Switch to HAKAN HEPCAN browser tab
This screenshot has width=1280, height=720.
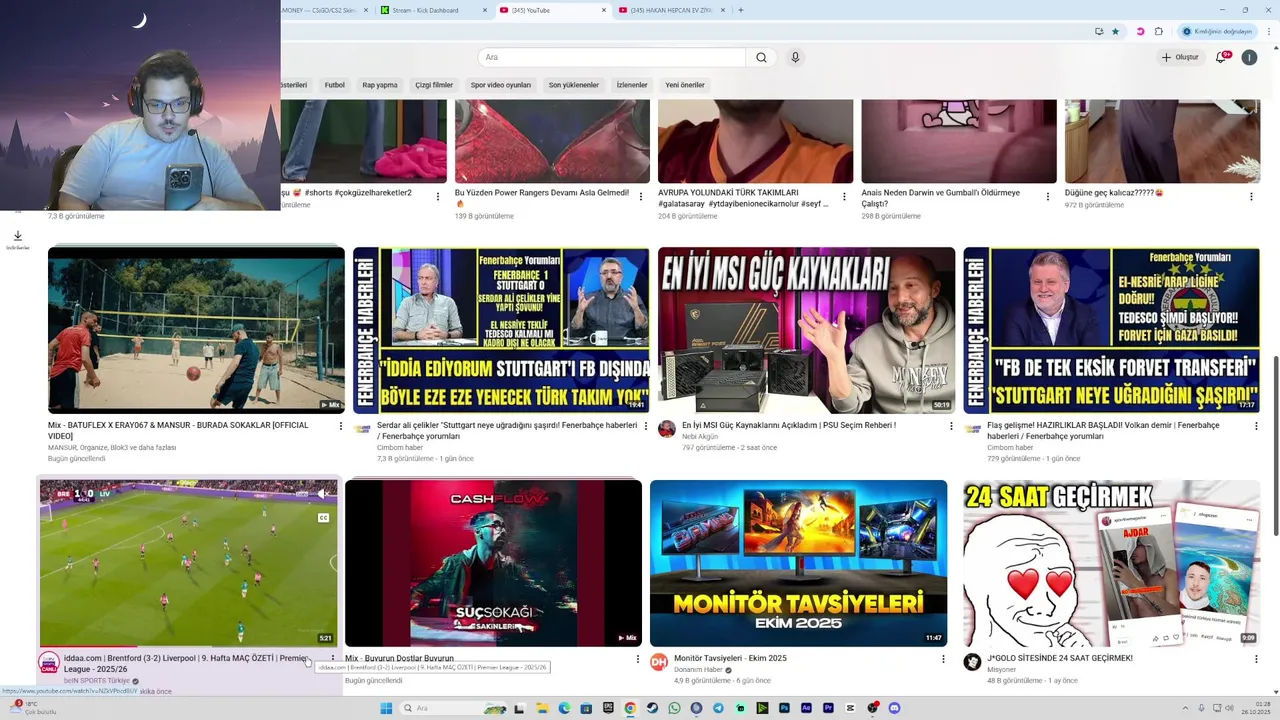click(670, 10)
